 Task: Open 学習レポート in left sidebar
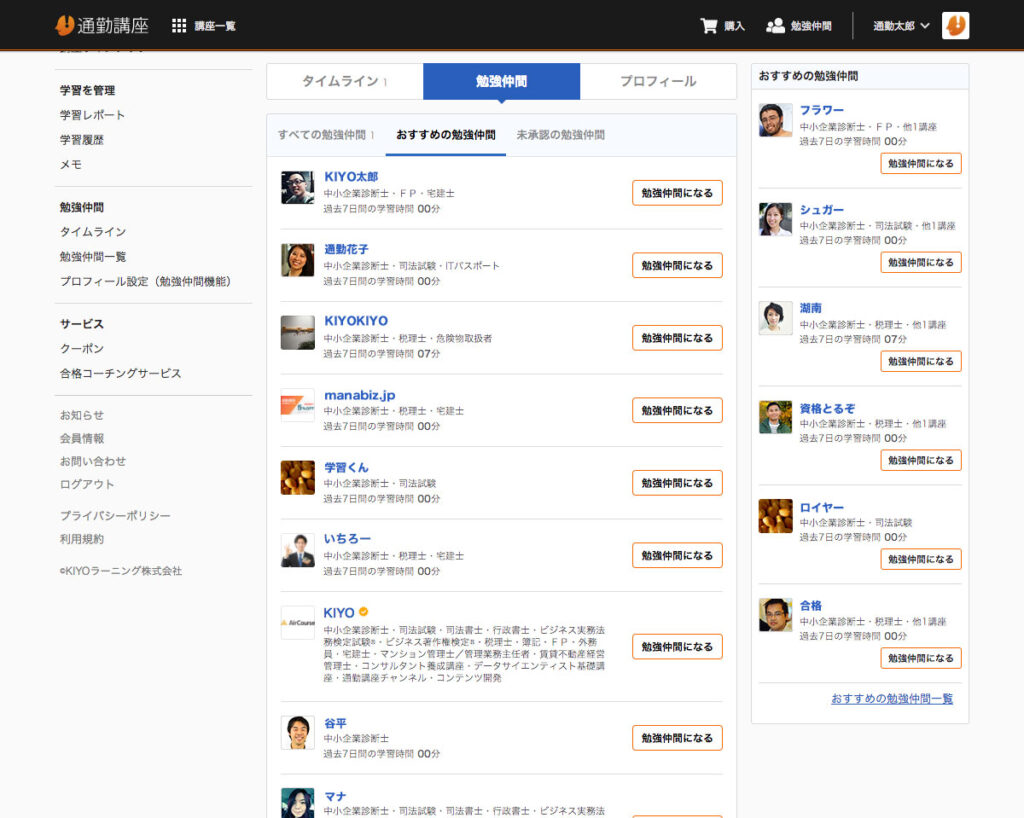tap(92, 115)
